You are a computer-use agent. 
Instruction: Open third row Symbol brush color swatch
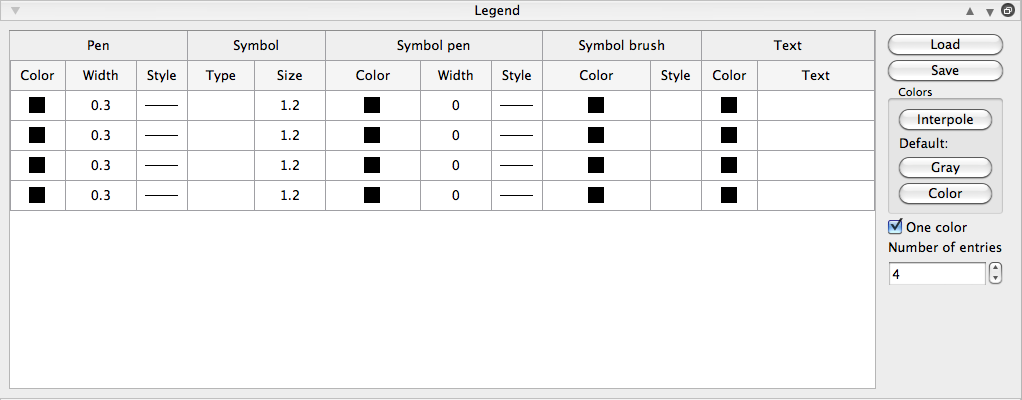tap(596, 165)
